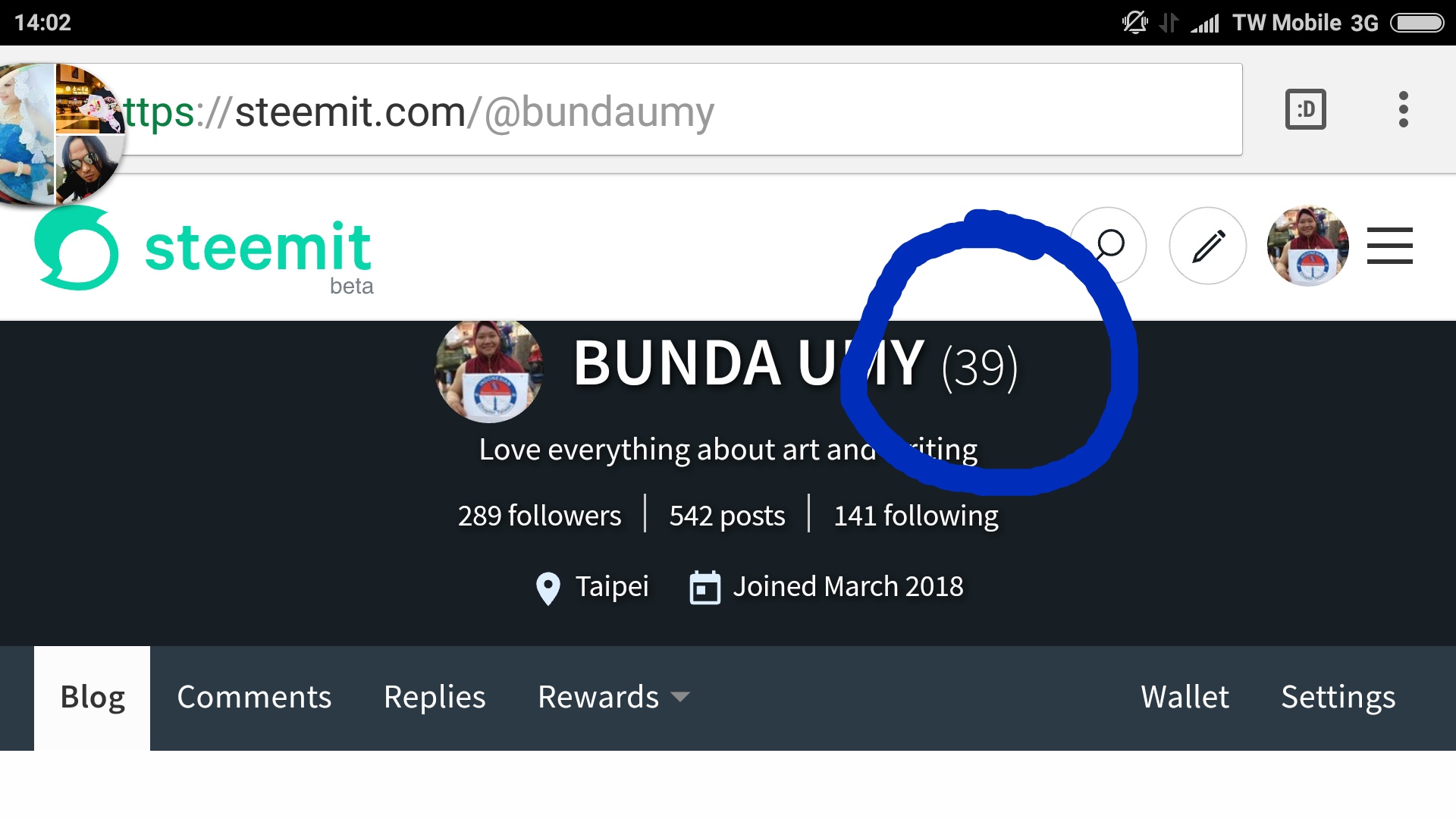Image resolution: width=1456 pixels, height=819 pixels.
Task: Click the calendar icon beside Joined March 2018
Action: click(704, 588)
